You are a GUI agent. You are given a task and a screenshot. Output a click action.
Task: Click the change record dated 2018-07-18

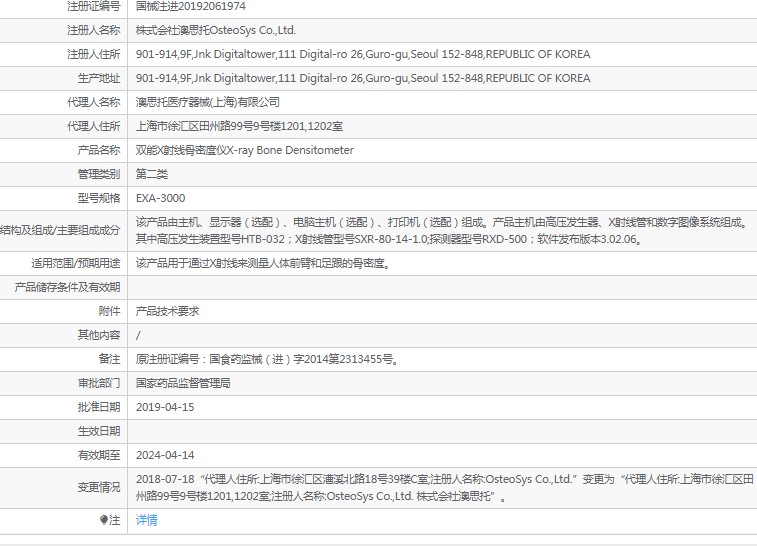[444, 487]
